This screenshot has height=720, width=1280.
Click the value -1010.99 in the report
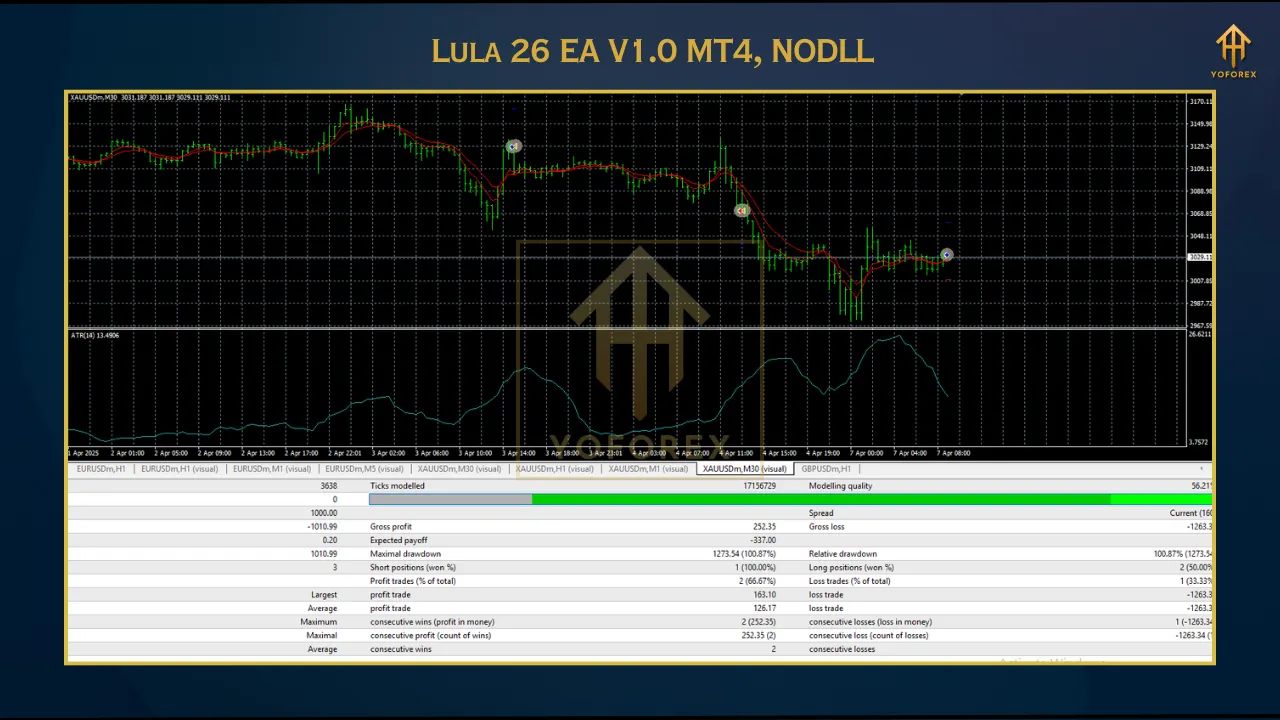pos(322,527)
